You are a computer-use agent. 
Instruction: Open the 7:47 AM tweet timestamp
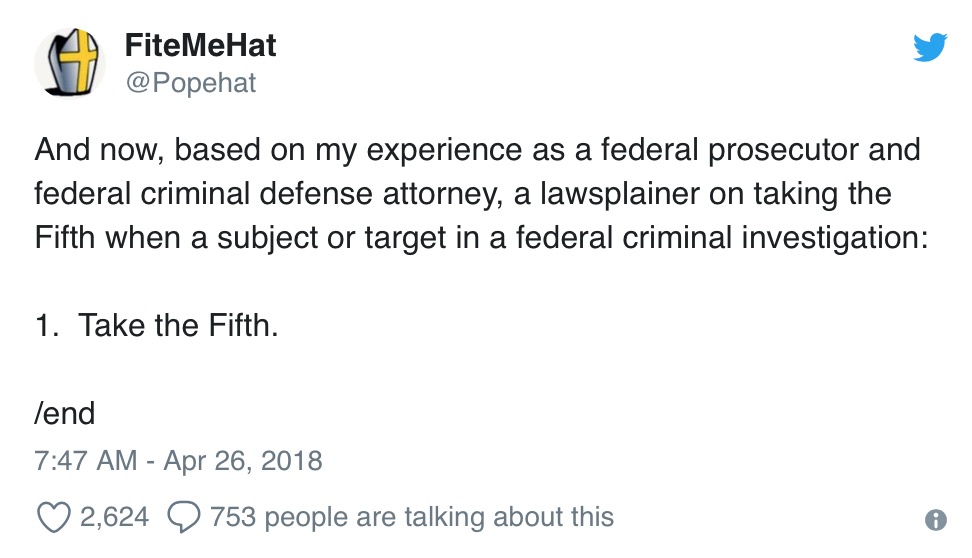(x=86, y=461)
